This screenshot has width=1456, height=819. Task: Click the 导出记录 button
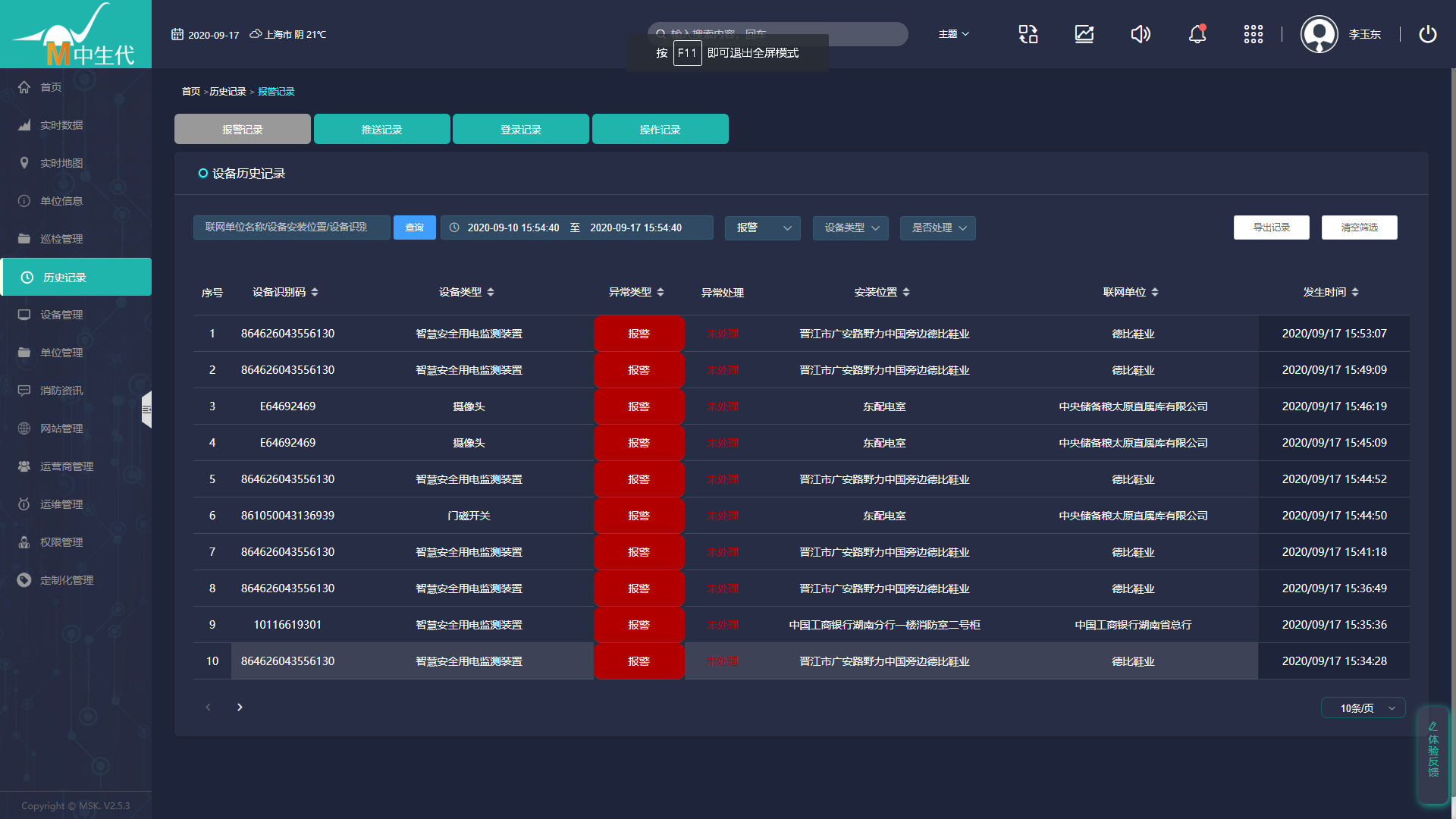pyautogui.click(x=1271, y=227)
